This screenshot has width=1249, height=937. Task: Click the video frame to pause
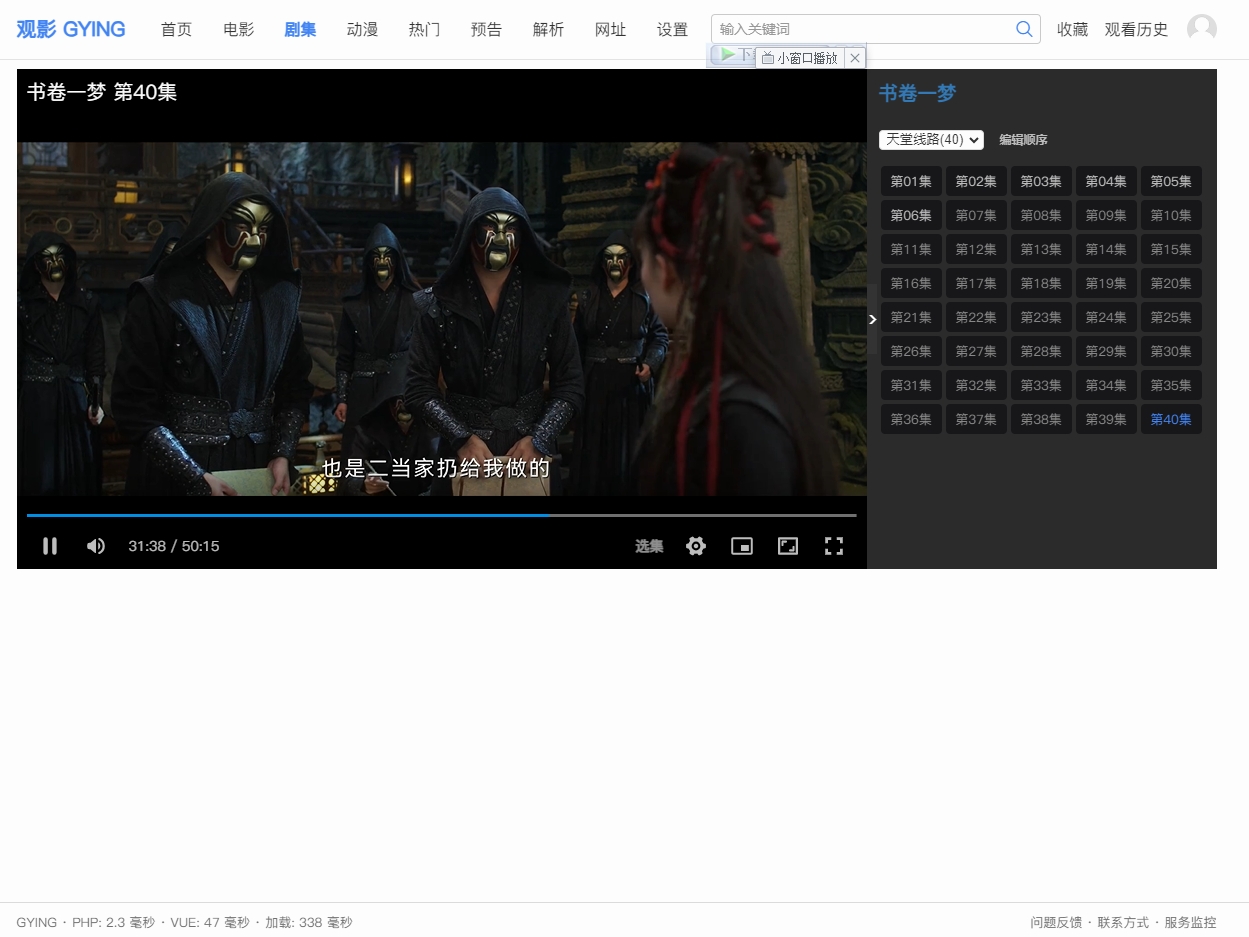click(442, 318)
